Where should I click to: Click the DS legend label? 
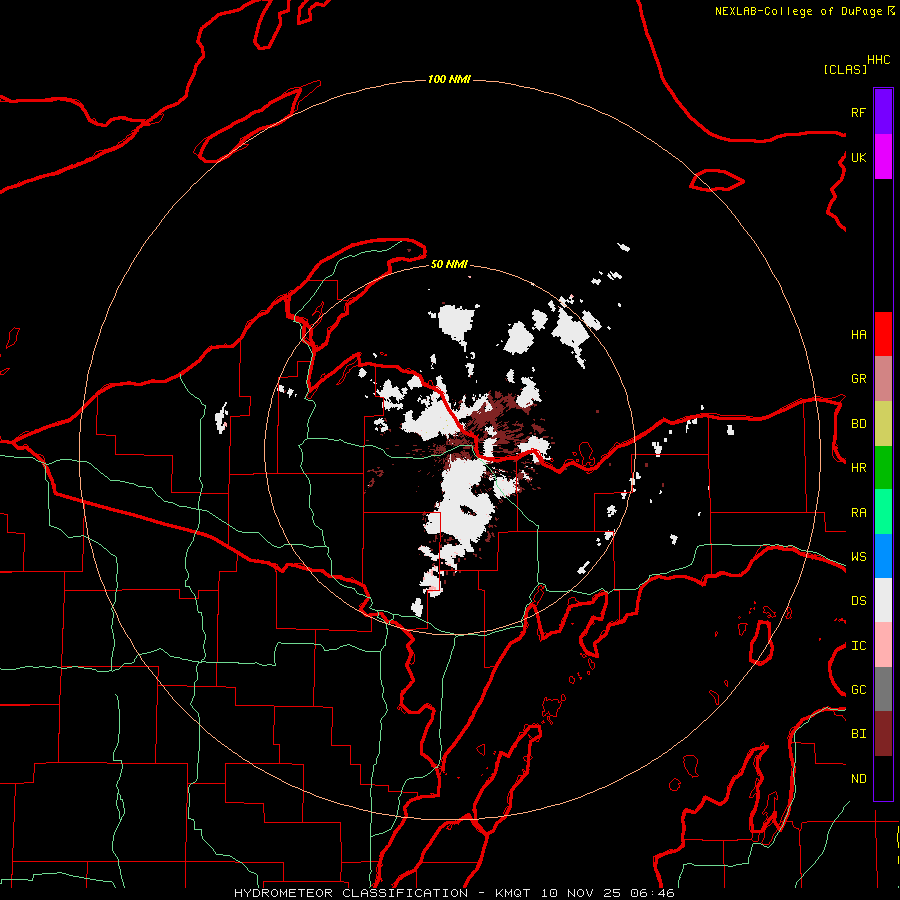858,601
